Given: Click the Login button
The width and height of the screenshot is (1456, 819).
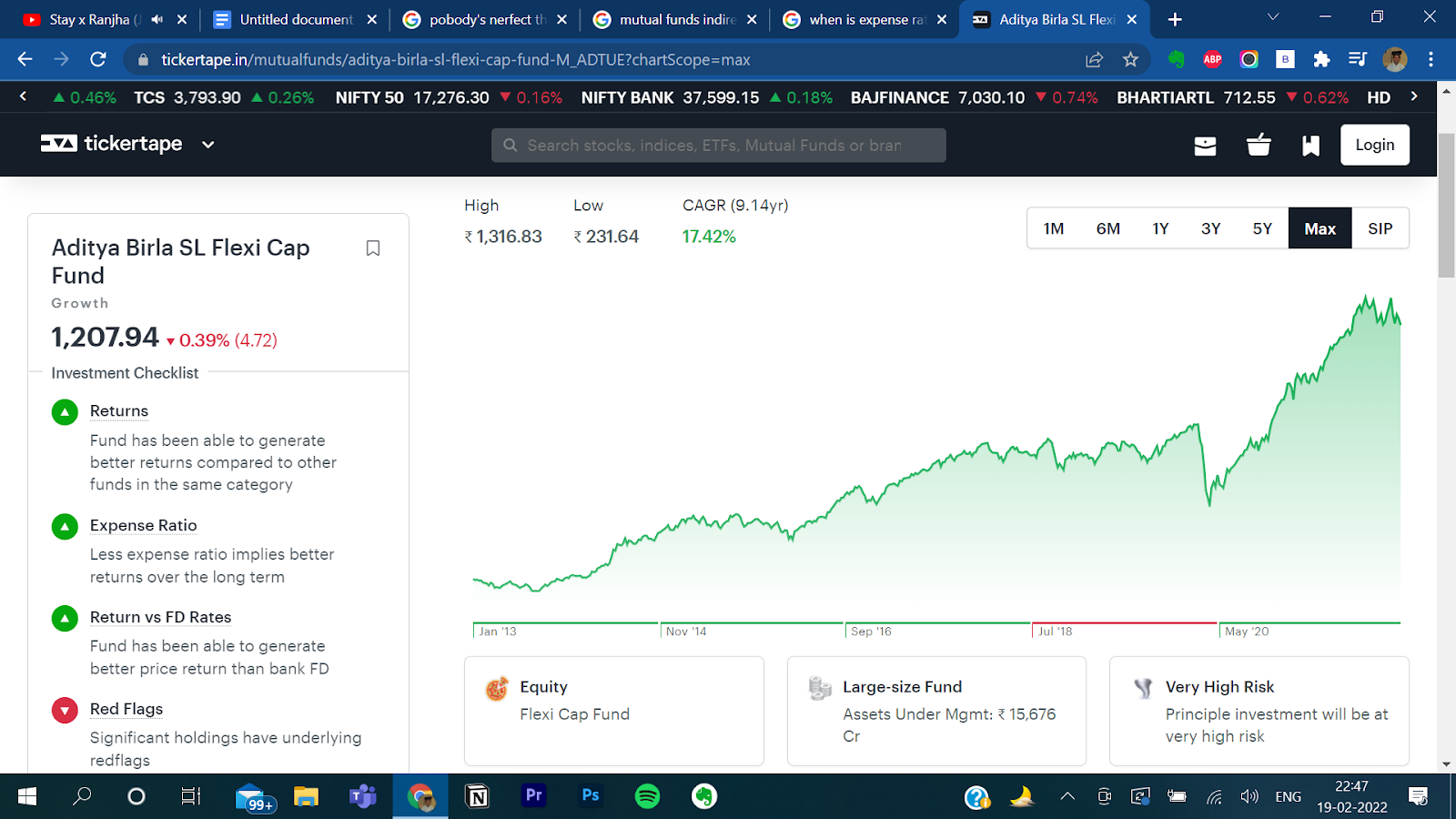Looking at the screenshot, I should pos(1374,145).
